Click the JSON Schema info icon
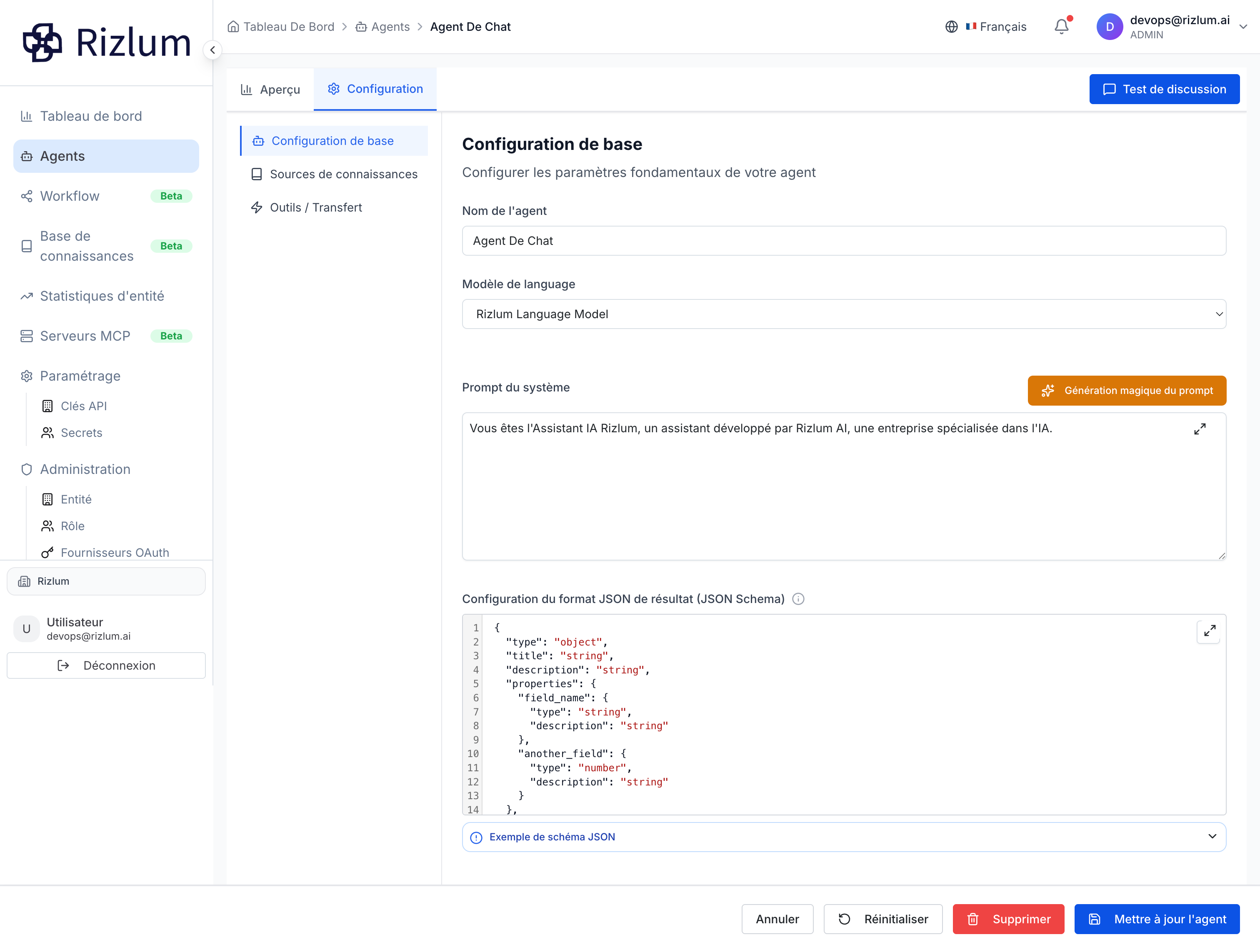 [798, 599]
